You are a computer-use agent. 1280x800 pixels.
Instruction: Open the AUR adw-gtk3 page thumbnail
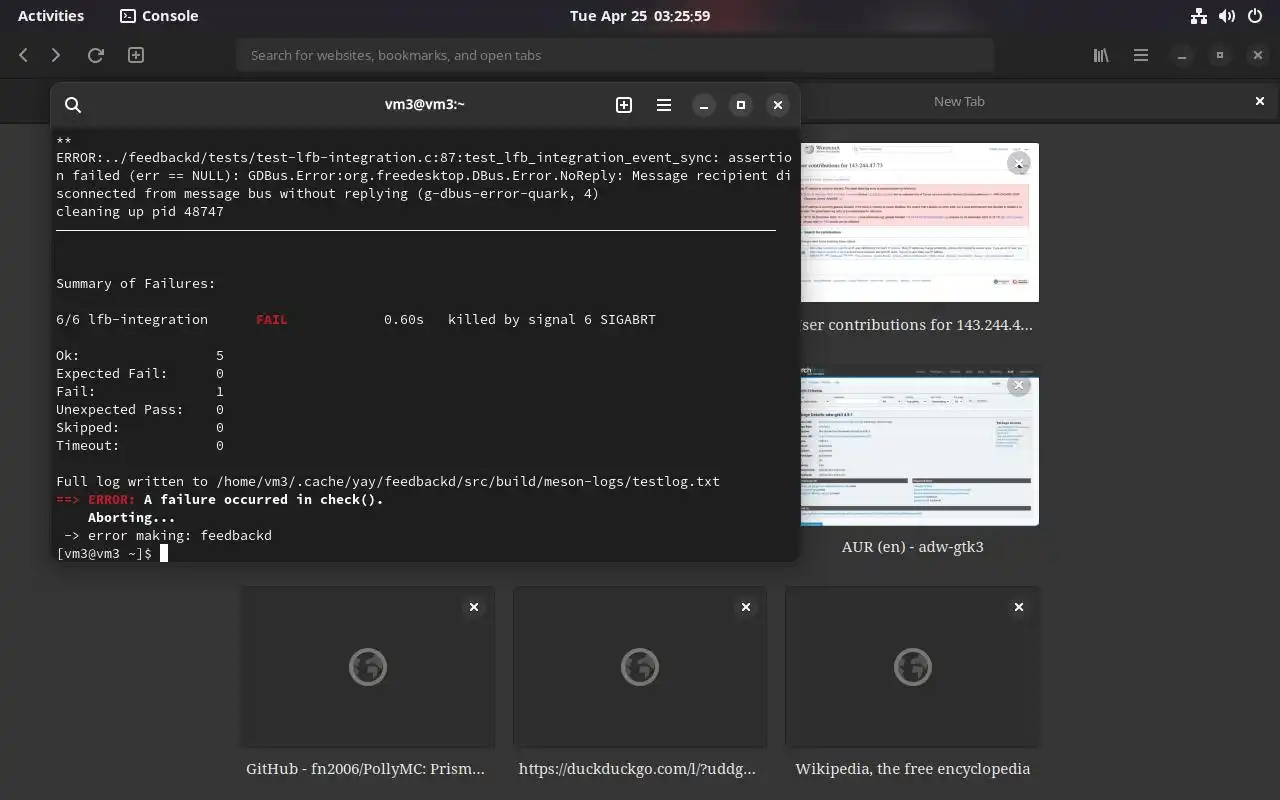[919, 445]
